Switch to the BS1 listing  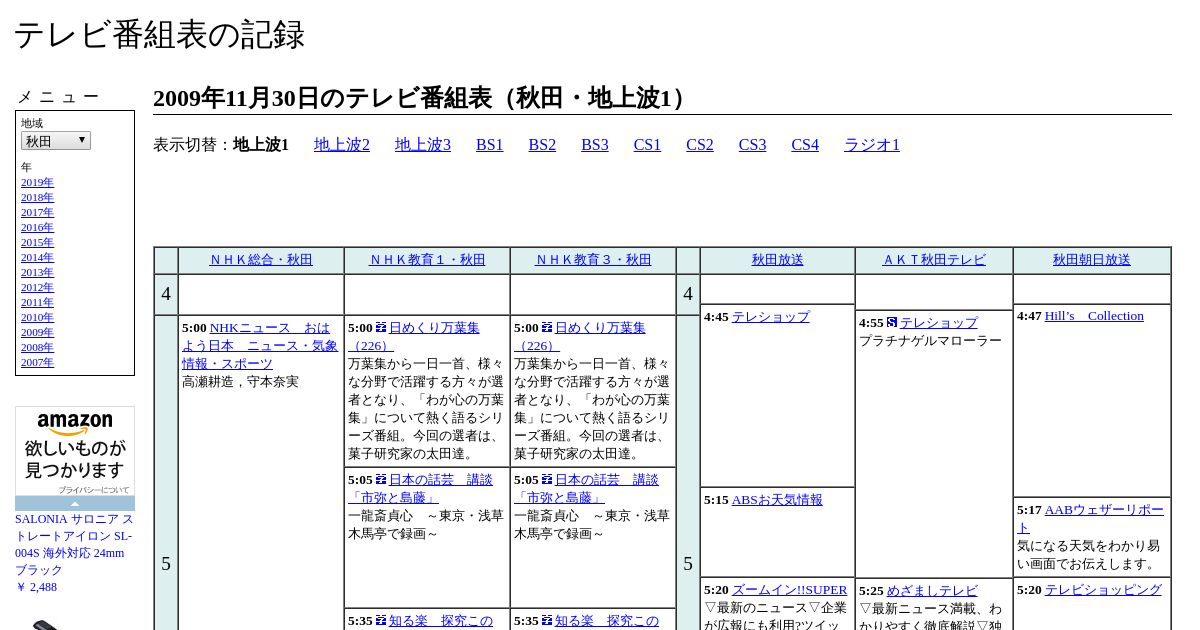[x=490, y=144]
